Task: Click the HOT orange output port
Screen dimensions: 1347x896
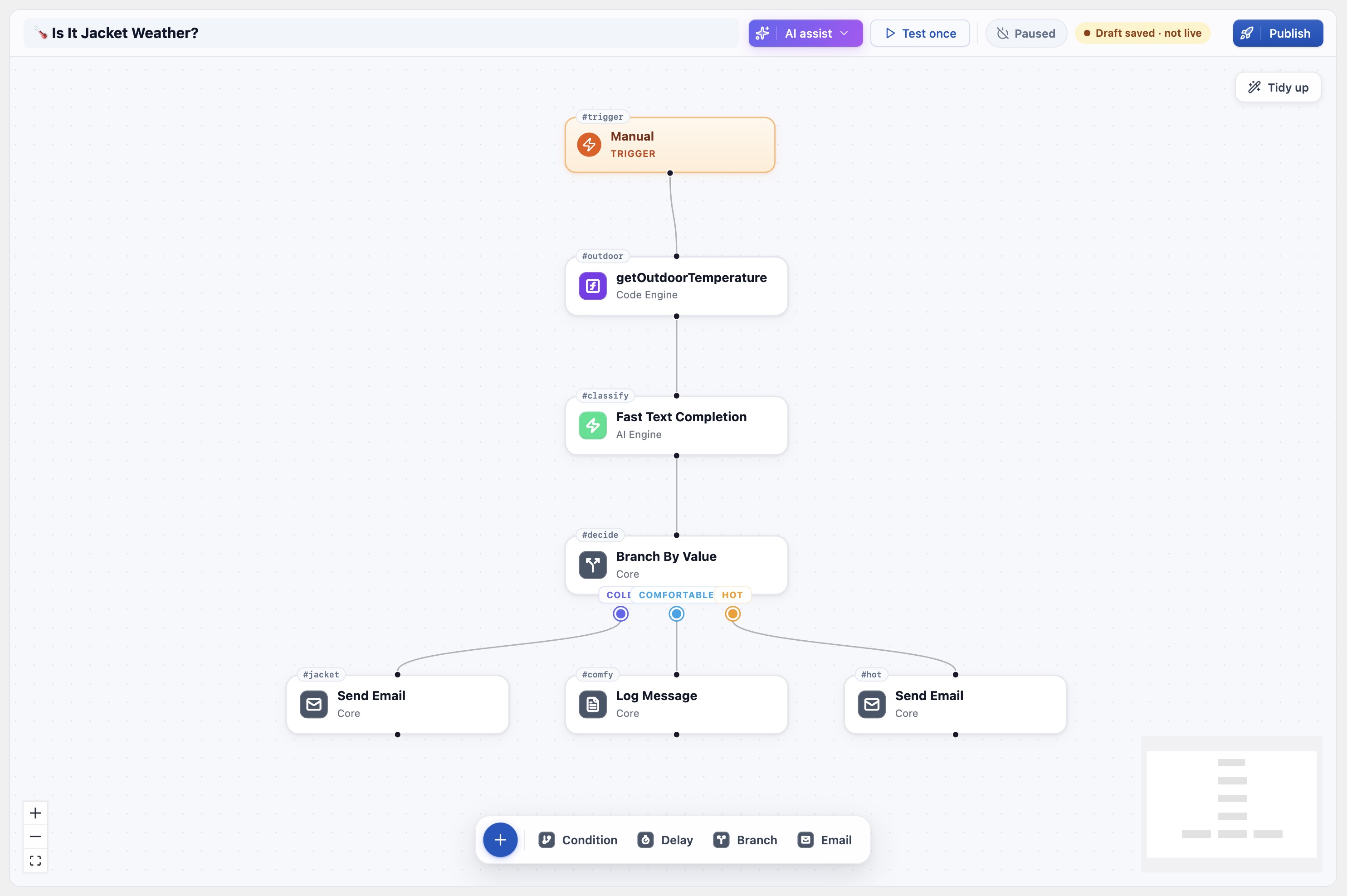Action: point(732,614)
